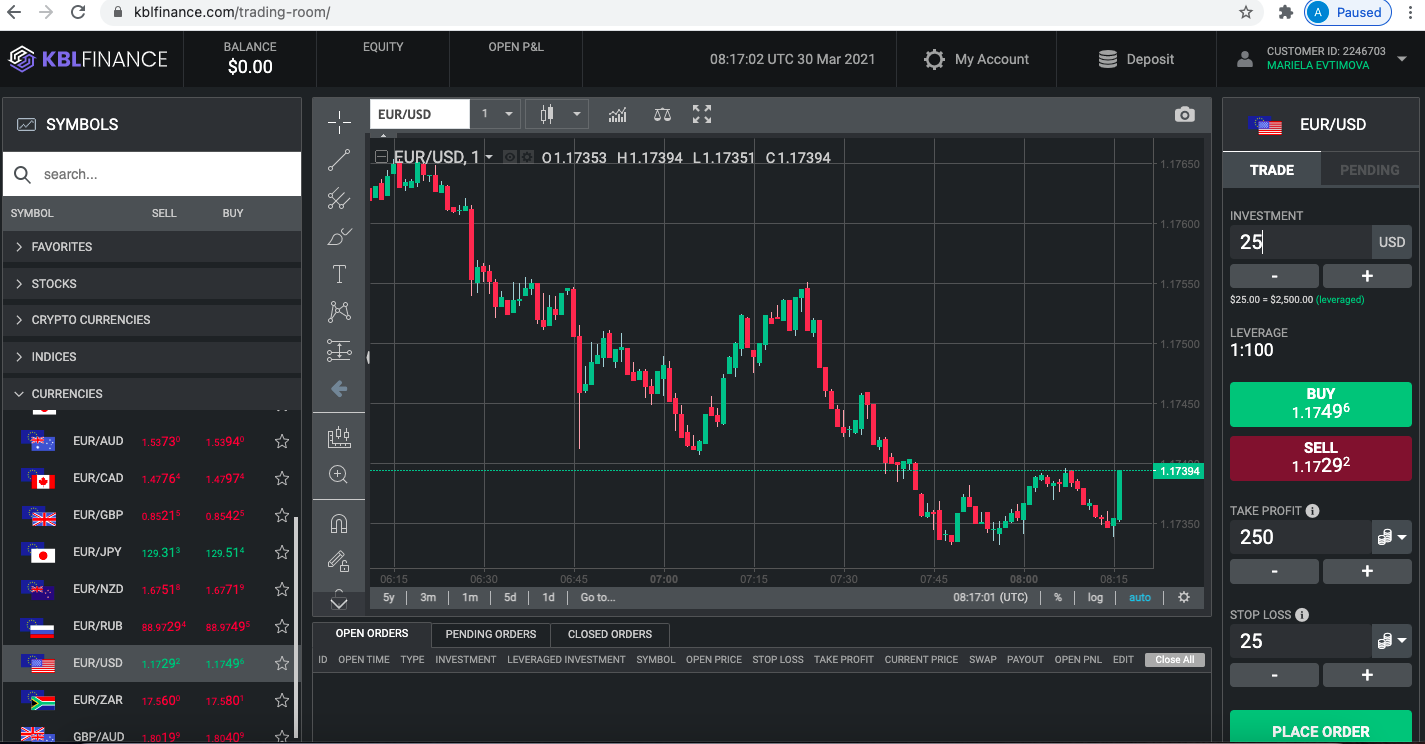Click the symbols search field
1425x744 pixels.
point(152,174)
